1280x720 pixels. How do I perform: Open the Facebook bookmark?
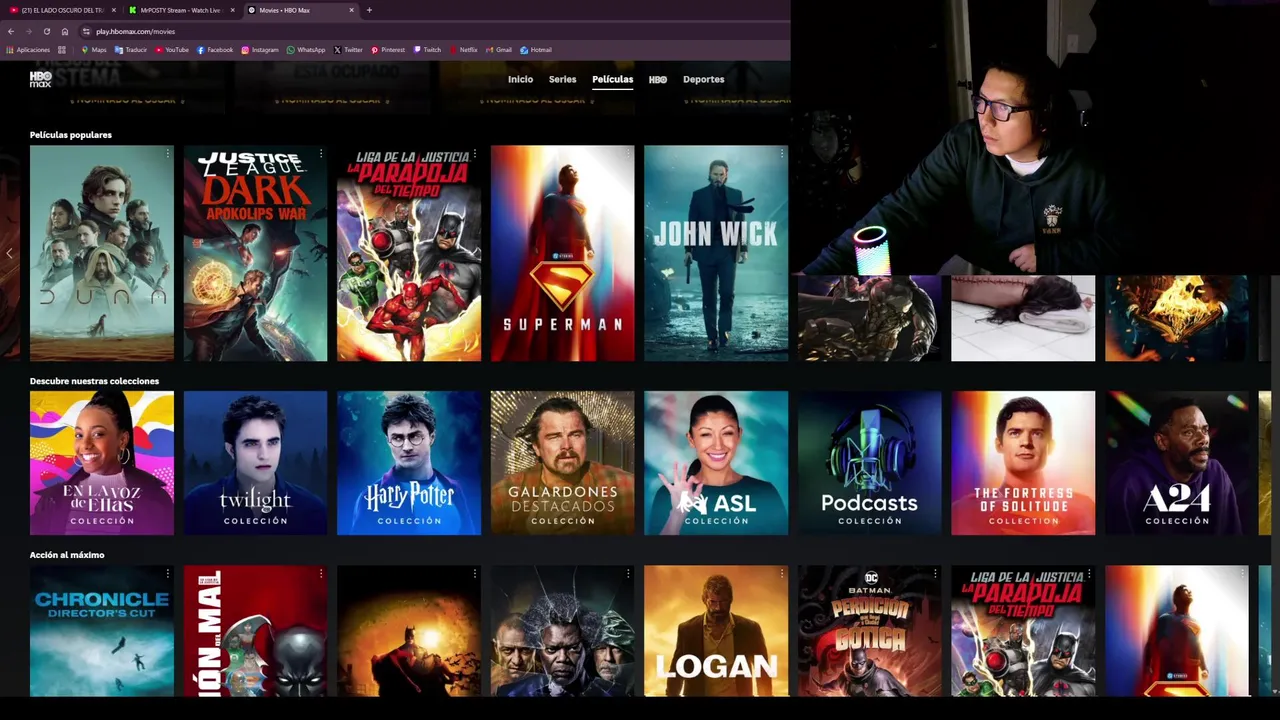coord(215,49)
